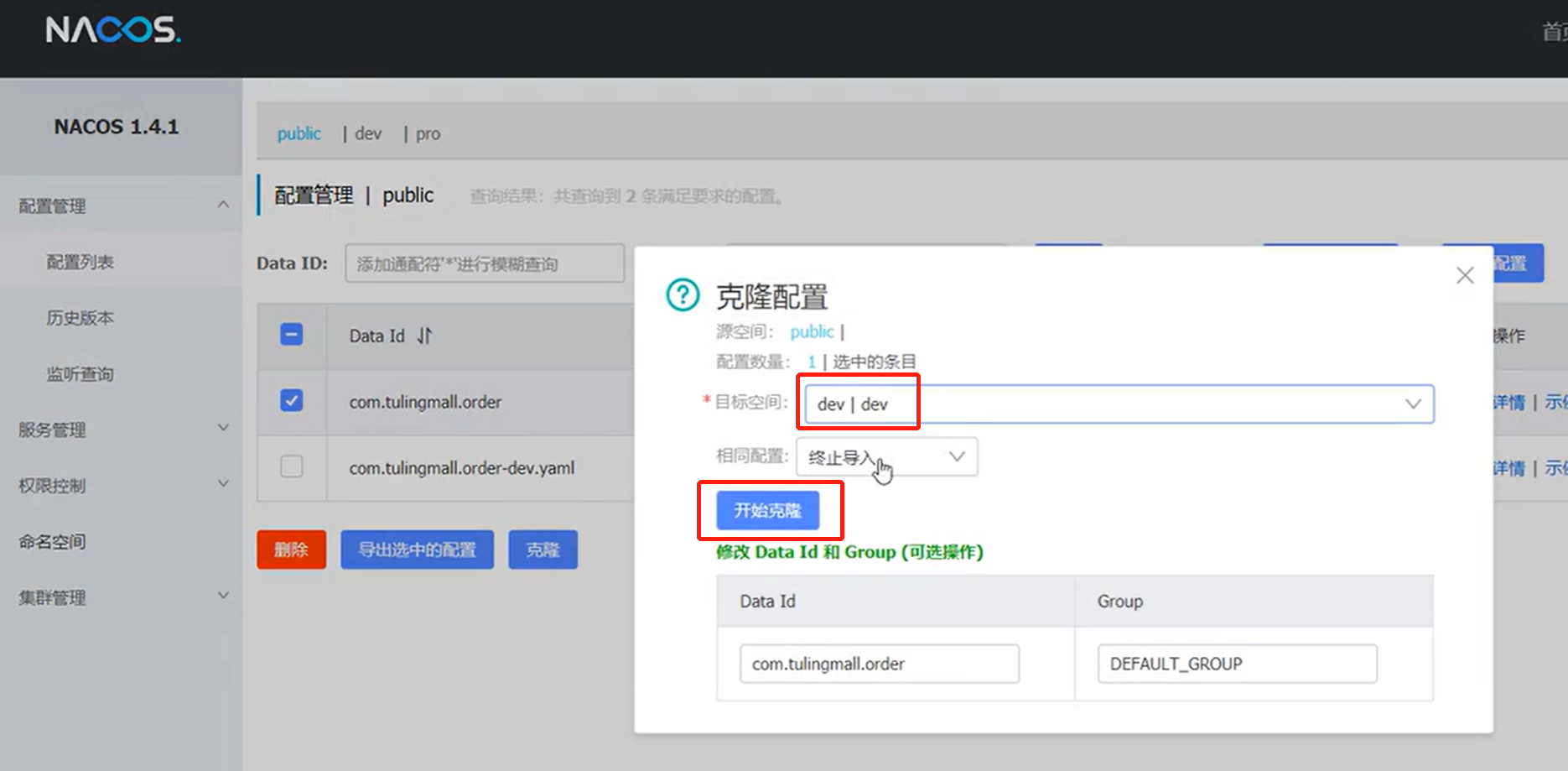Toggle the select-all header checkbox

(292, 335)
